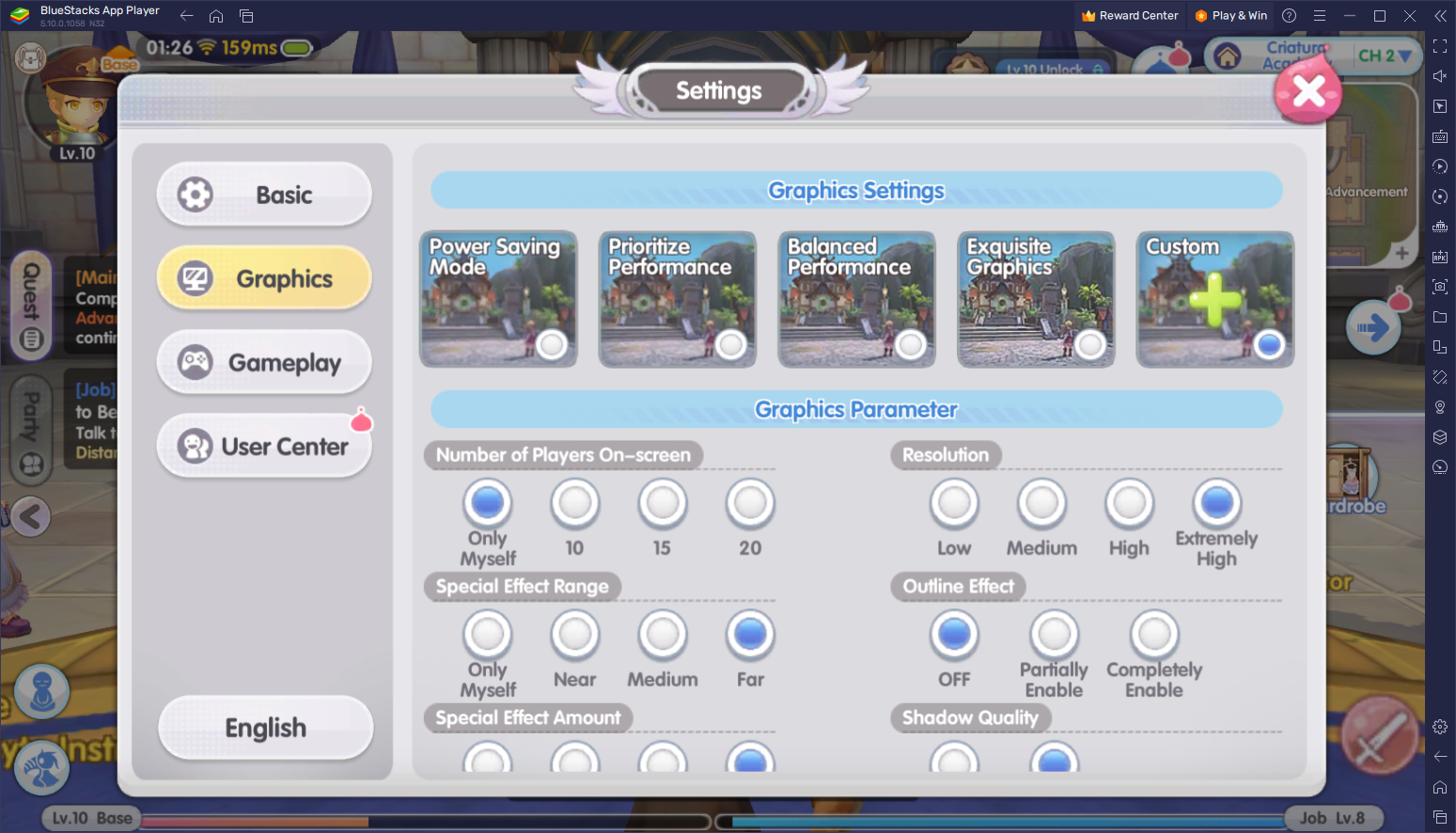Open the Reward Center

point(1129,15)
